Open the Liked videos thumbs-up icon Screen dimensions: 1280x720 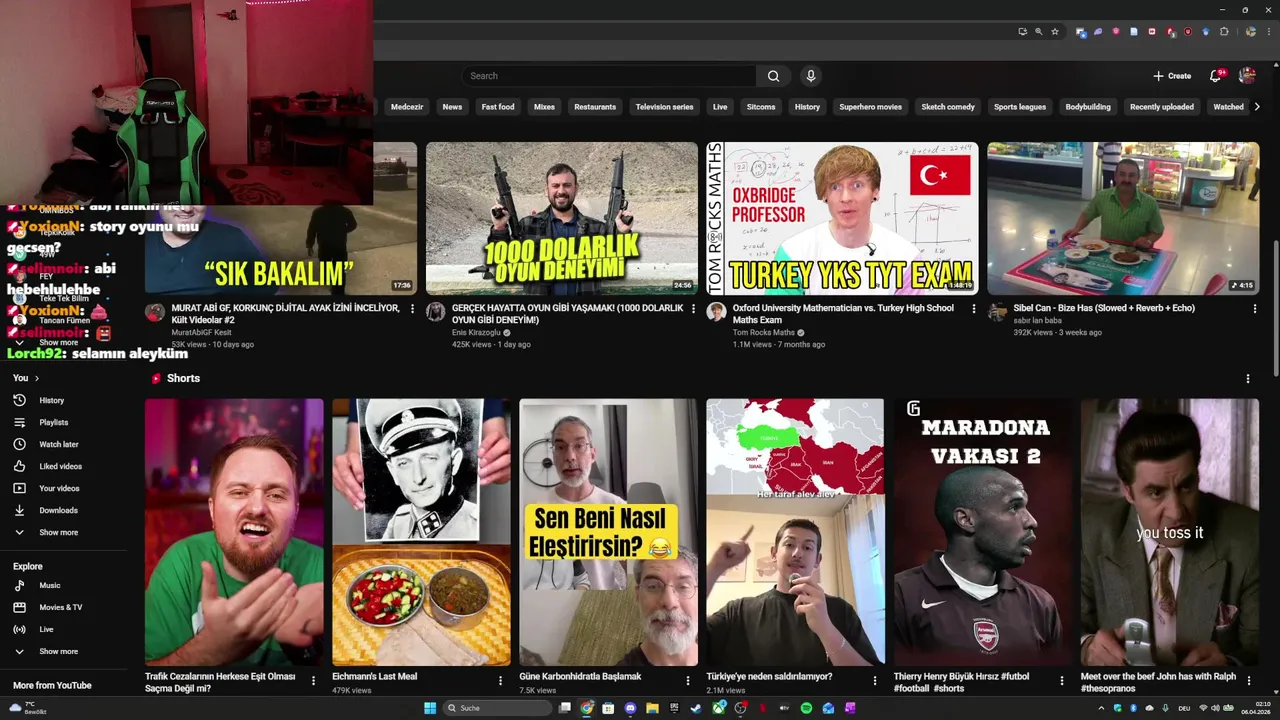[x=19, y=466]
